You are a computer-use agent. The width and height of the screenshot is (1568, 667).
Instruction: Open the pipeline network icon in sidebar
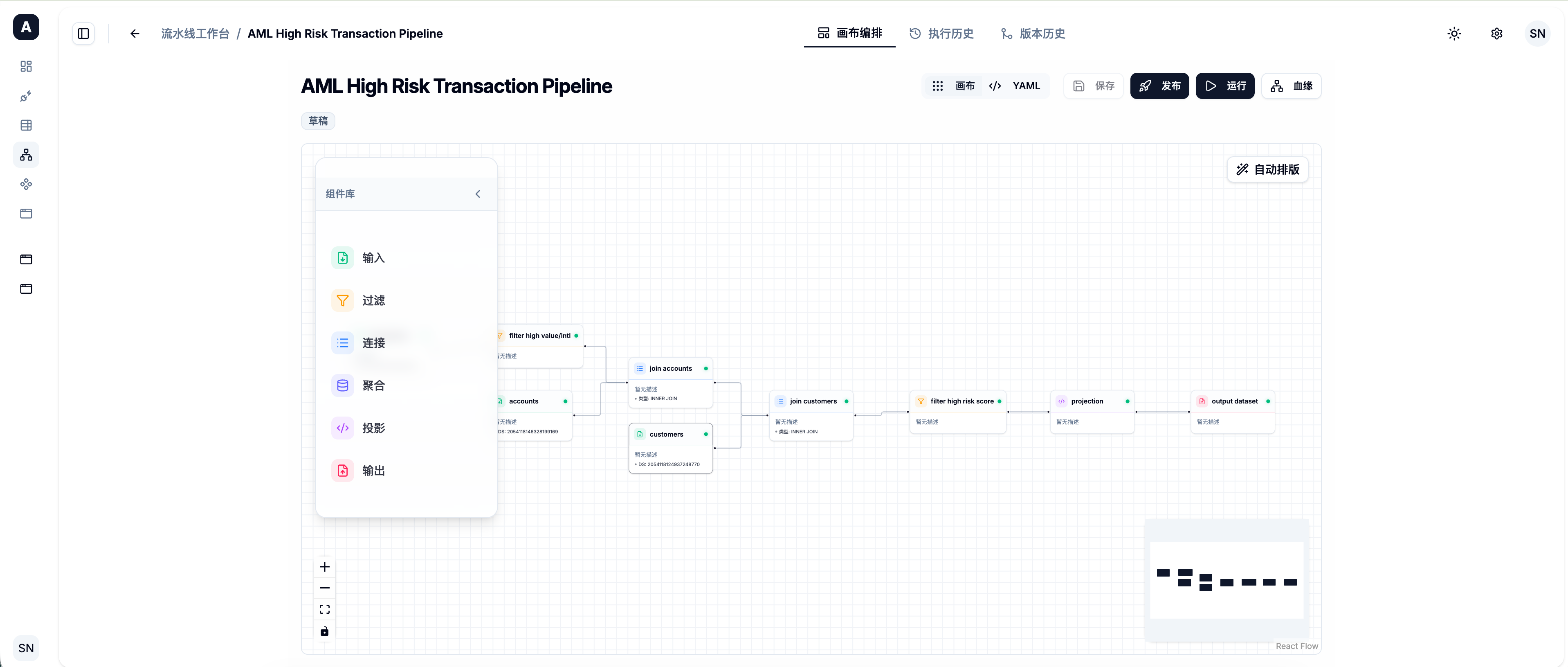tap(26, 155)
